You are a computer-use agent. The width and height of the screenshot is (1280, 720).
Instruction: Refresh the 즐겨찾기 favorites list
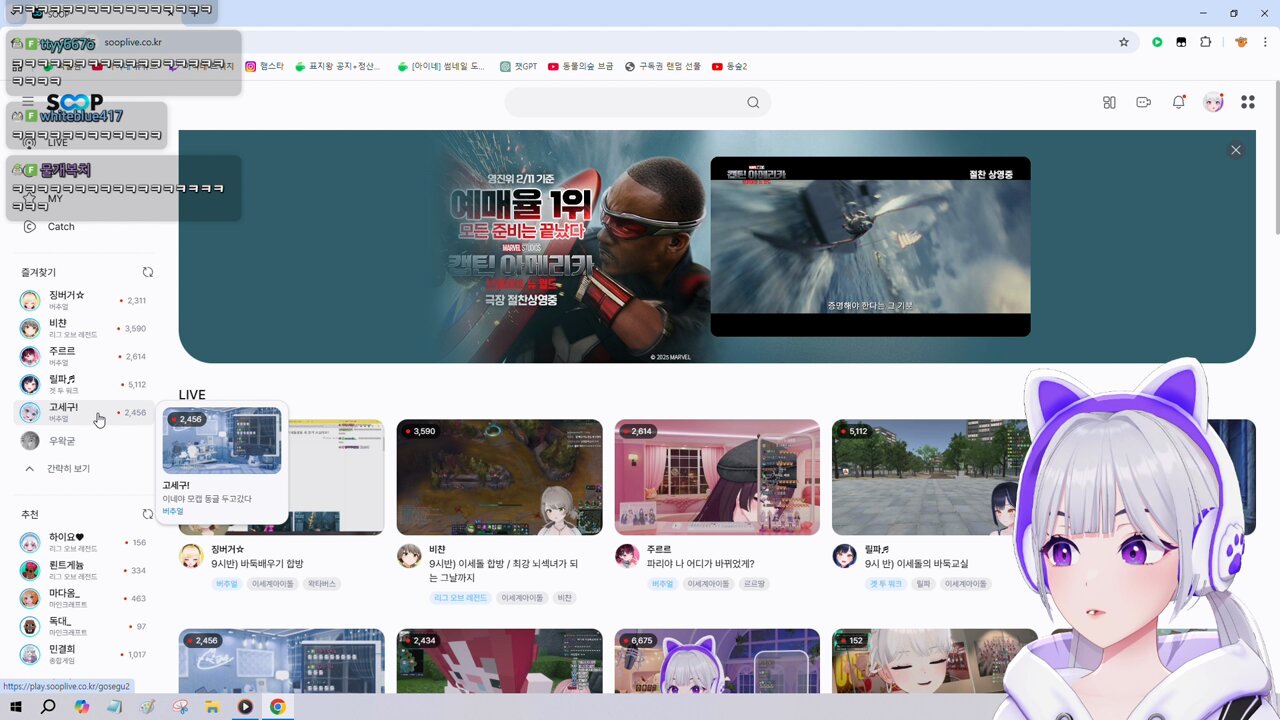click(148, 272)
